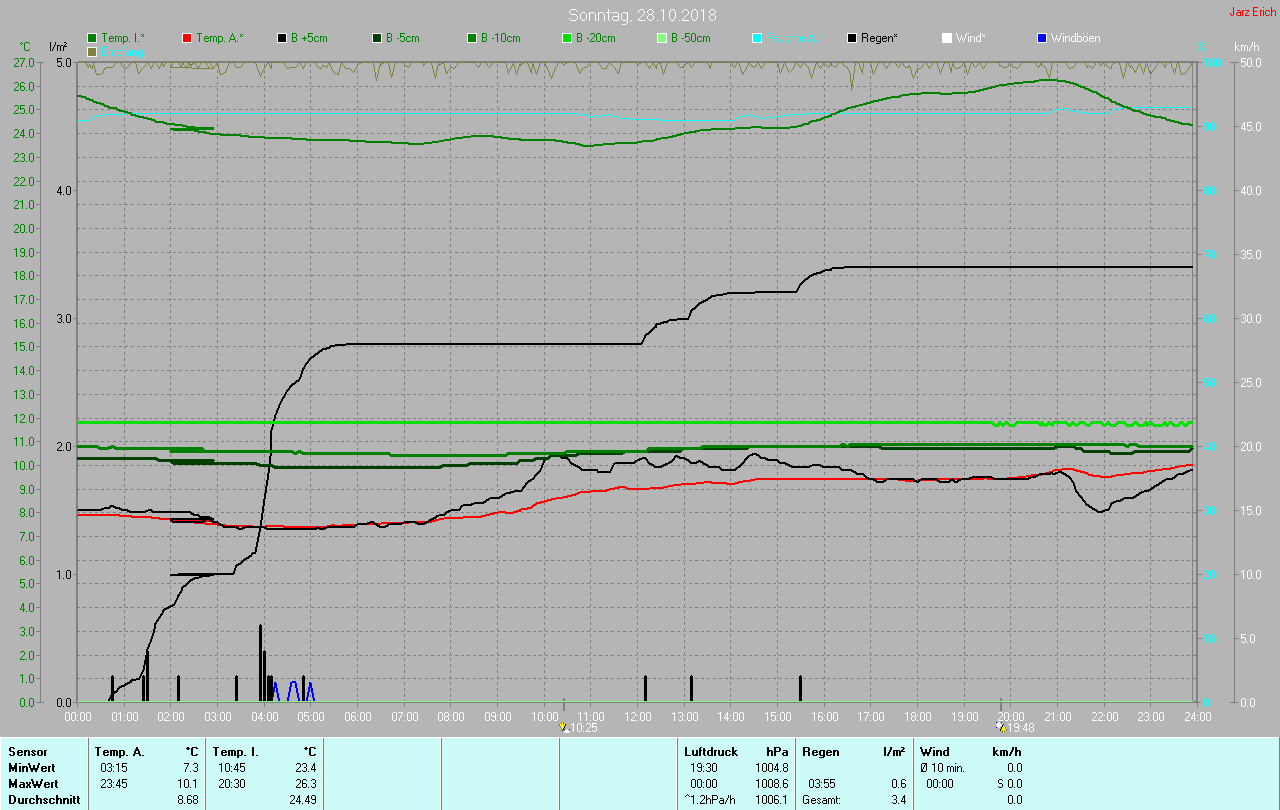Click the marker icon at 19:48
The height and width of the screenshot is (810, 1280).
[x=1000, y=728]
